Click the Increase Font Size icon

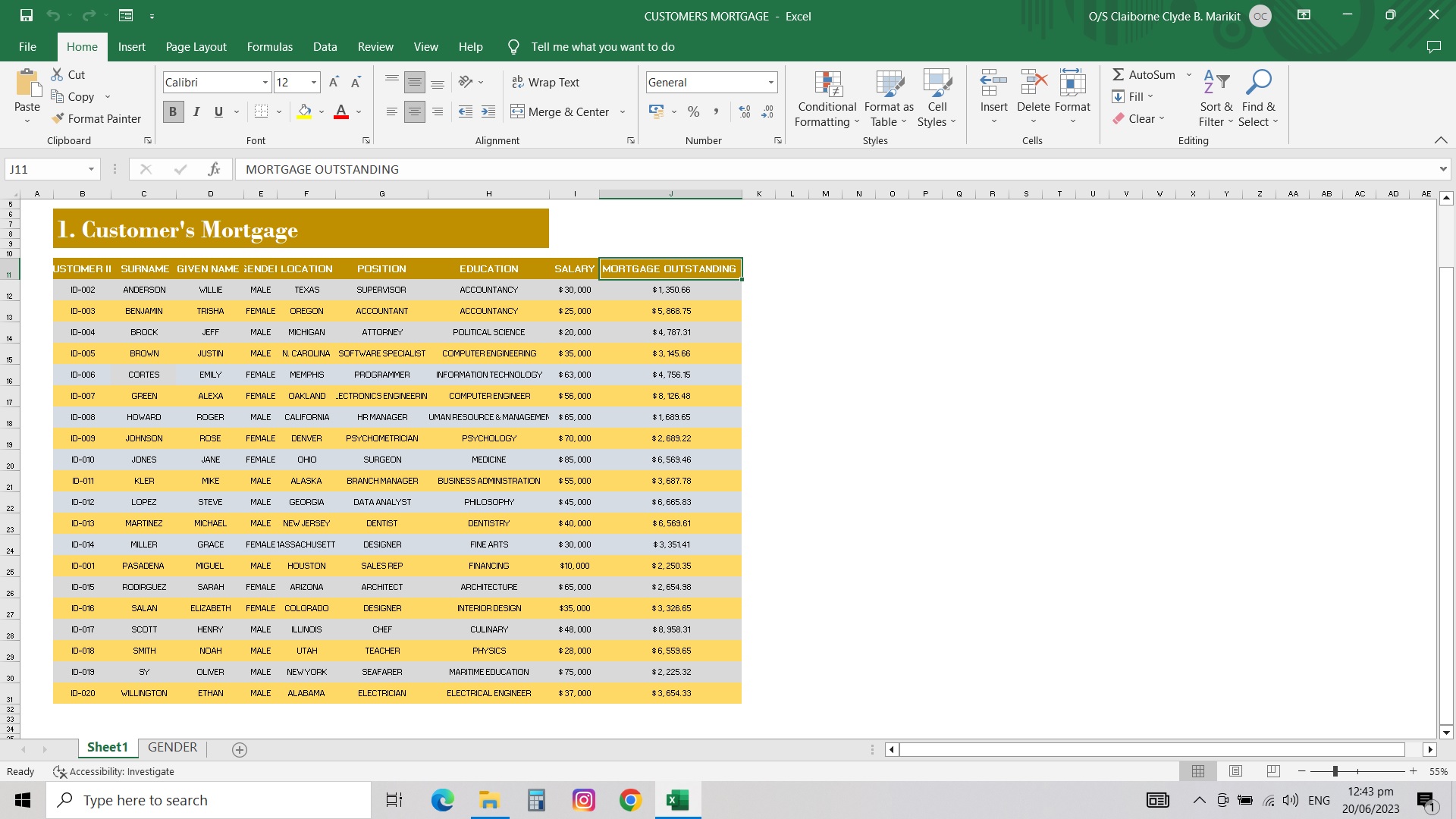click(x=334, y=82)
